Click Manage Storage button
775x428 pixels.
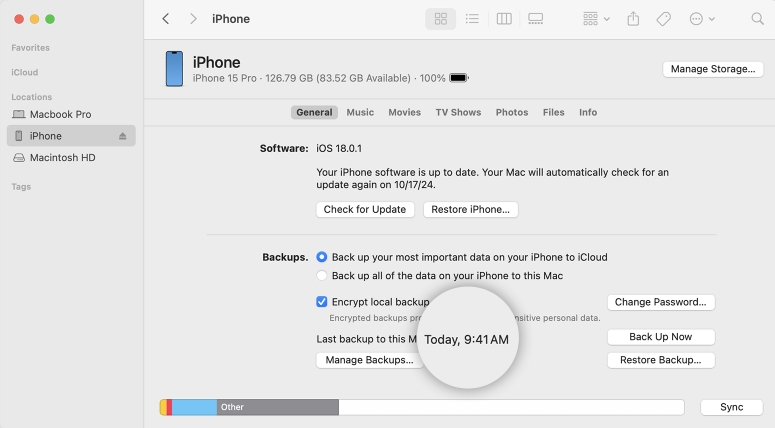(713, 69)
